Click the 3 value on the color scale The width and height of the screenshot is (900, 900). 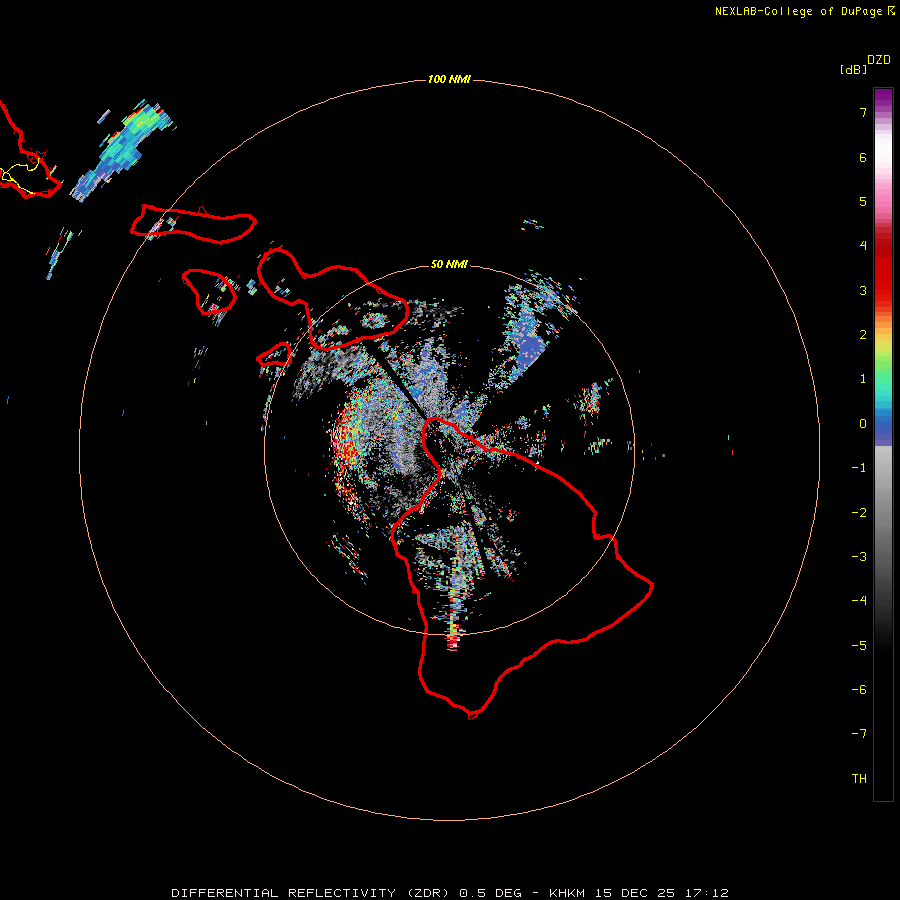point(863,290)
